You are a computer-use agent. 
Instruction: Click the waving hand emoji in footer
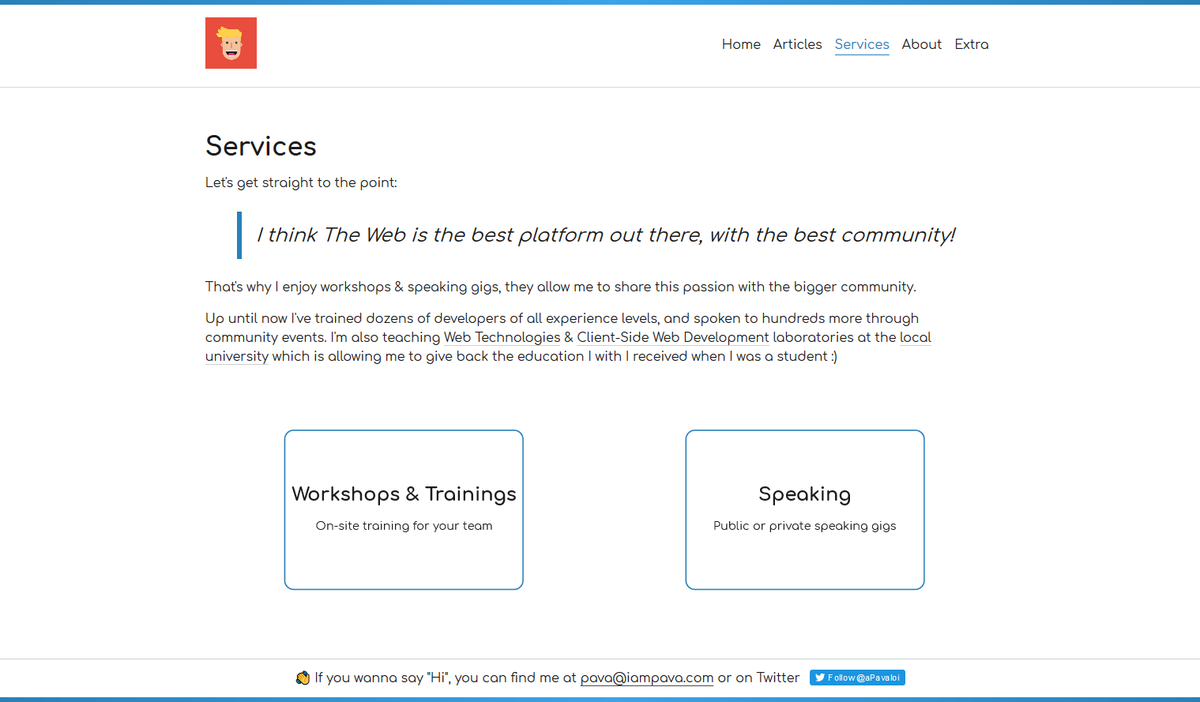point(303,678)
